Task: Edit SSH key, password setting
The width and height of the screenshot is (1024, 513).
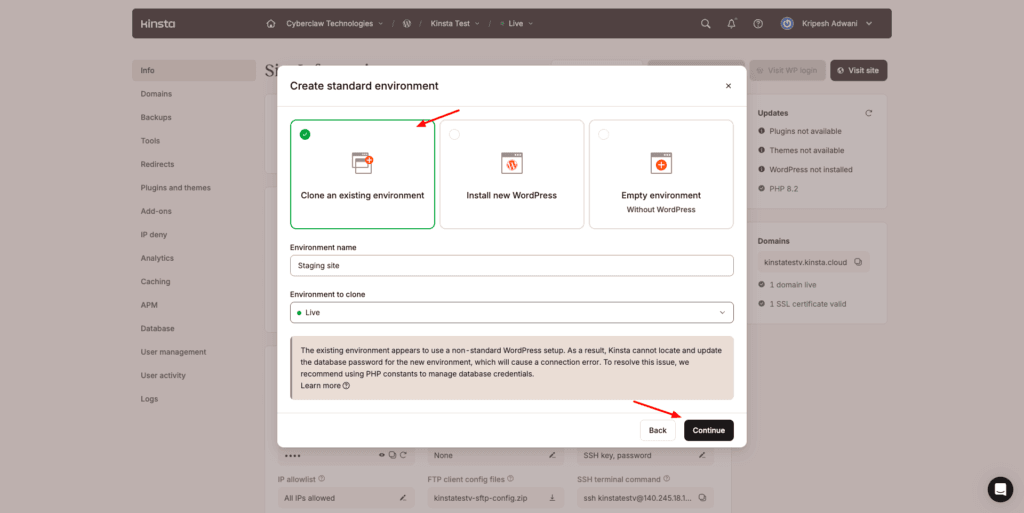Action: point(702,455)
